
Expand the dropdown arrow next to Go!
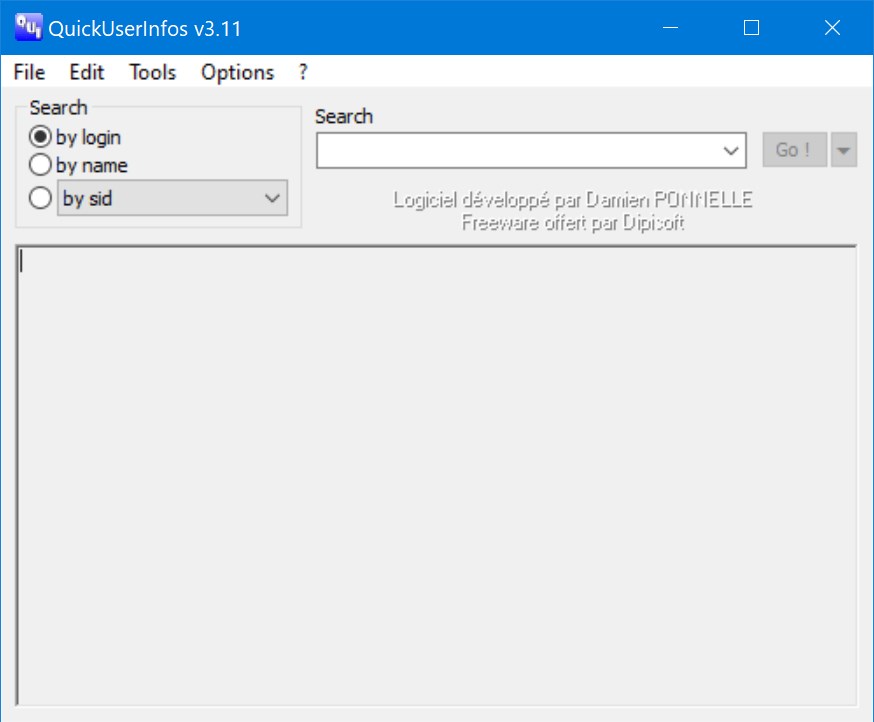point(843,149)
